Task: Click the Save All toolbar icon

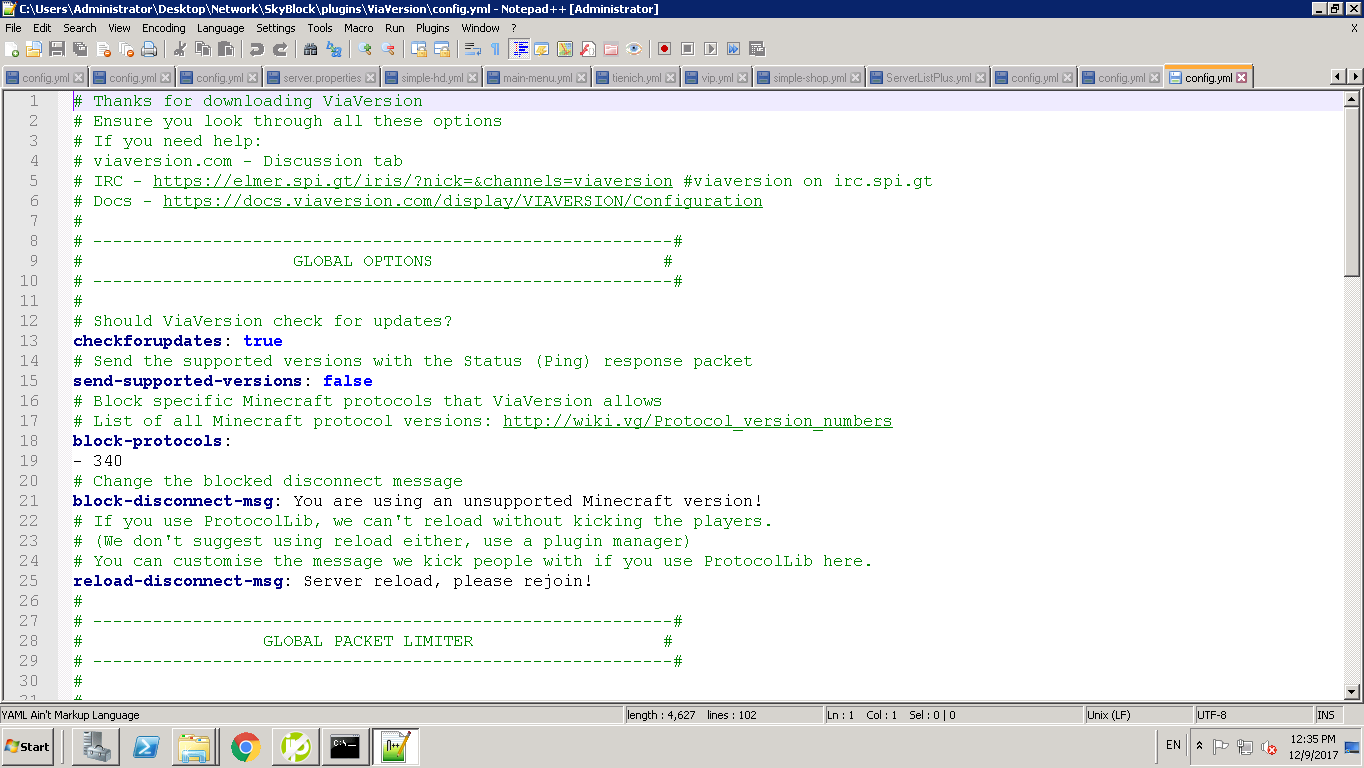Action: pyautogui.click(x=80, y=49)
